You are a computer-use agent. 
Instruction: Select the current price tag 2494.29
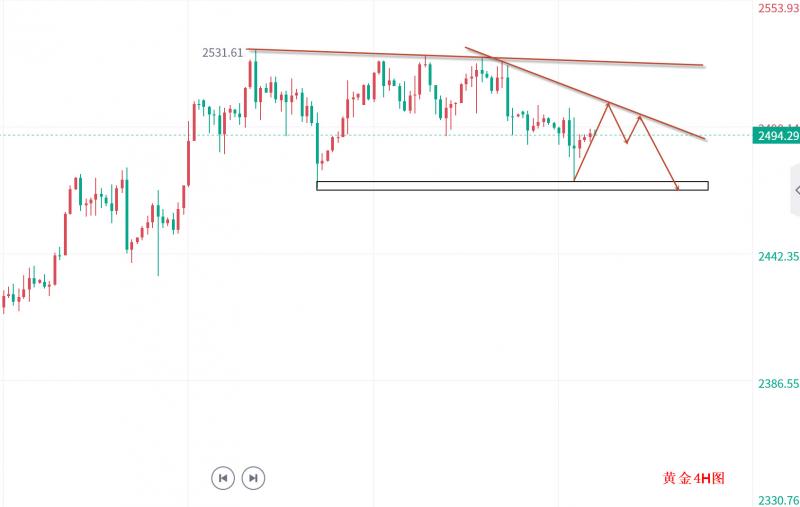point(776,136)
